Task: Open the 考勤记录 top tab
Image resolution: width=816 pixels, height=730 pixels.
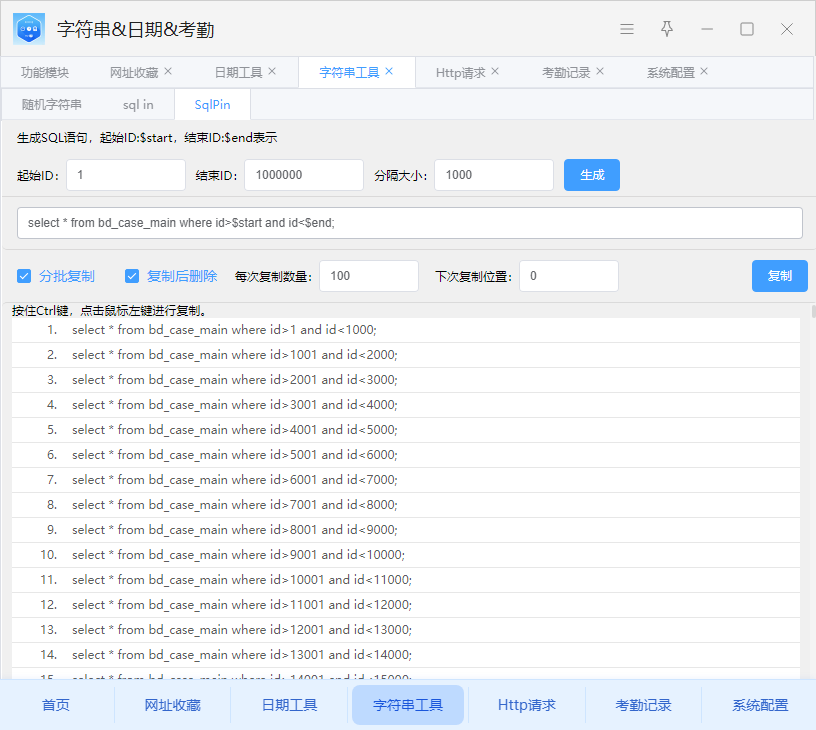Action: pos(566,72)
